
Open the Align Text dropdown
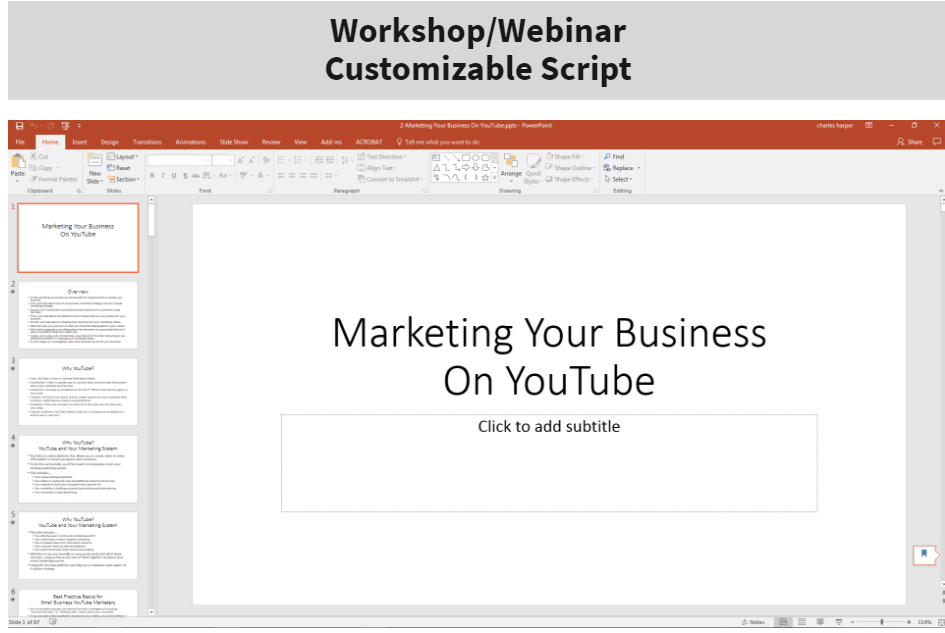[x=377, y=168]
